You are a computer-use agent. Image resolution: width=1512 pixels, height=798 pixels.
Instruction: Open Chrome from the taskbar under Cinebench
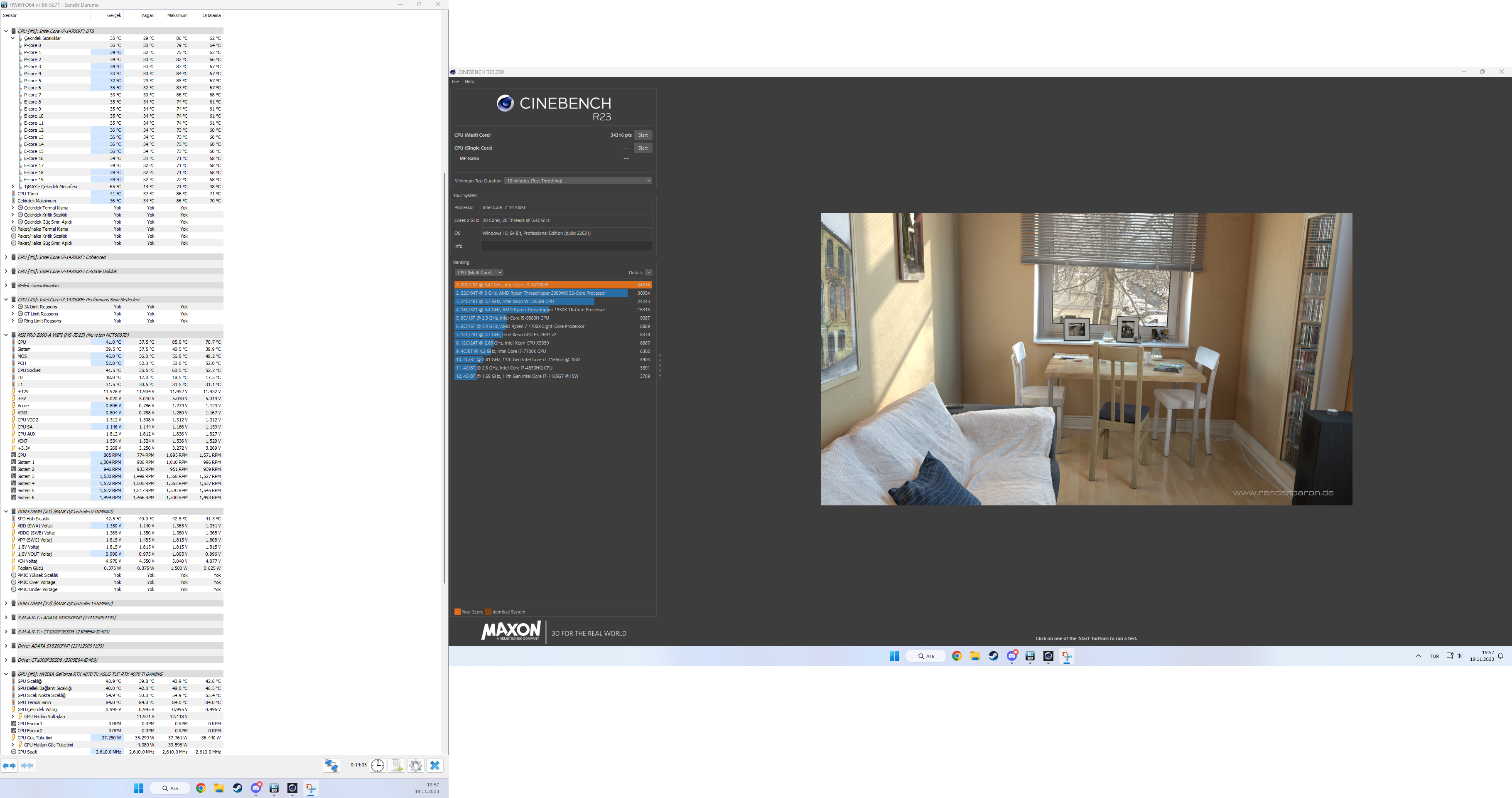coord(957,656)
